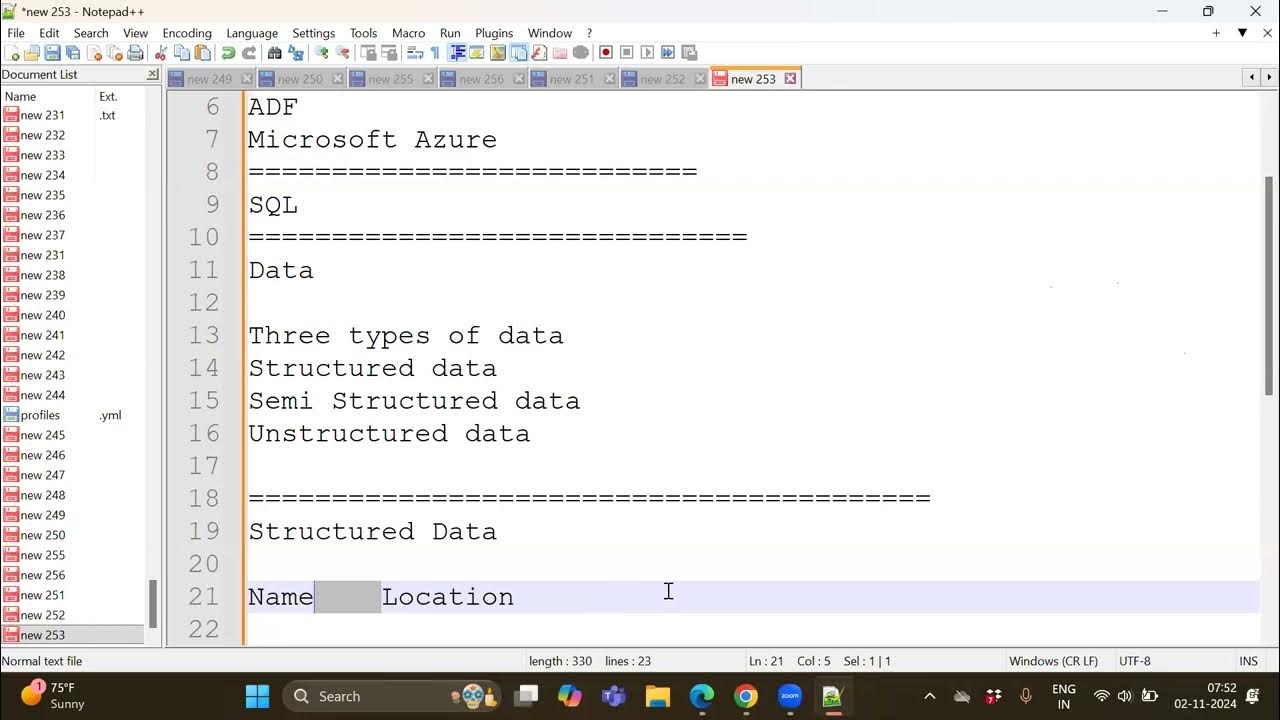Click the taskbar Search box
Screen dimensions: 1280x720
[390, 696]
